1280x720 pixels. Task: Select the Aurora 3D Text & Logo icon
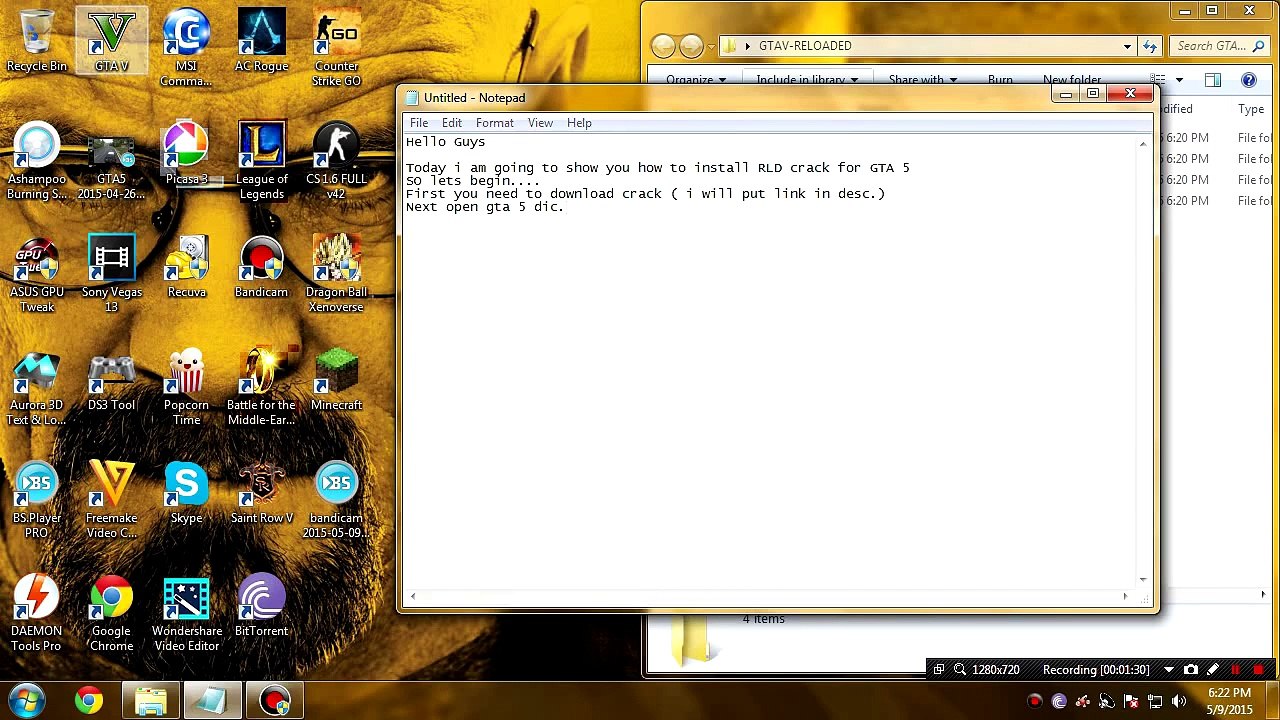37,387
